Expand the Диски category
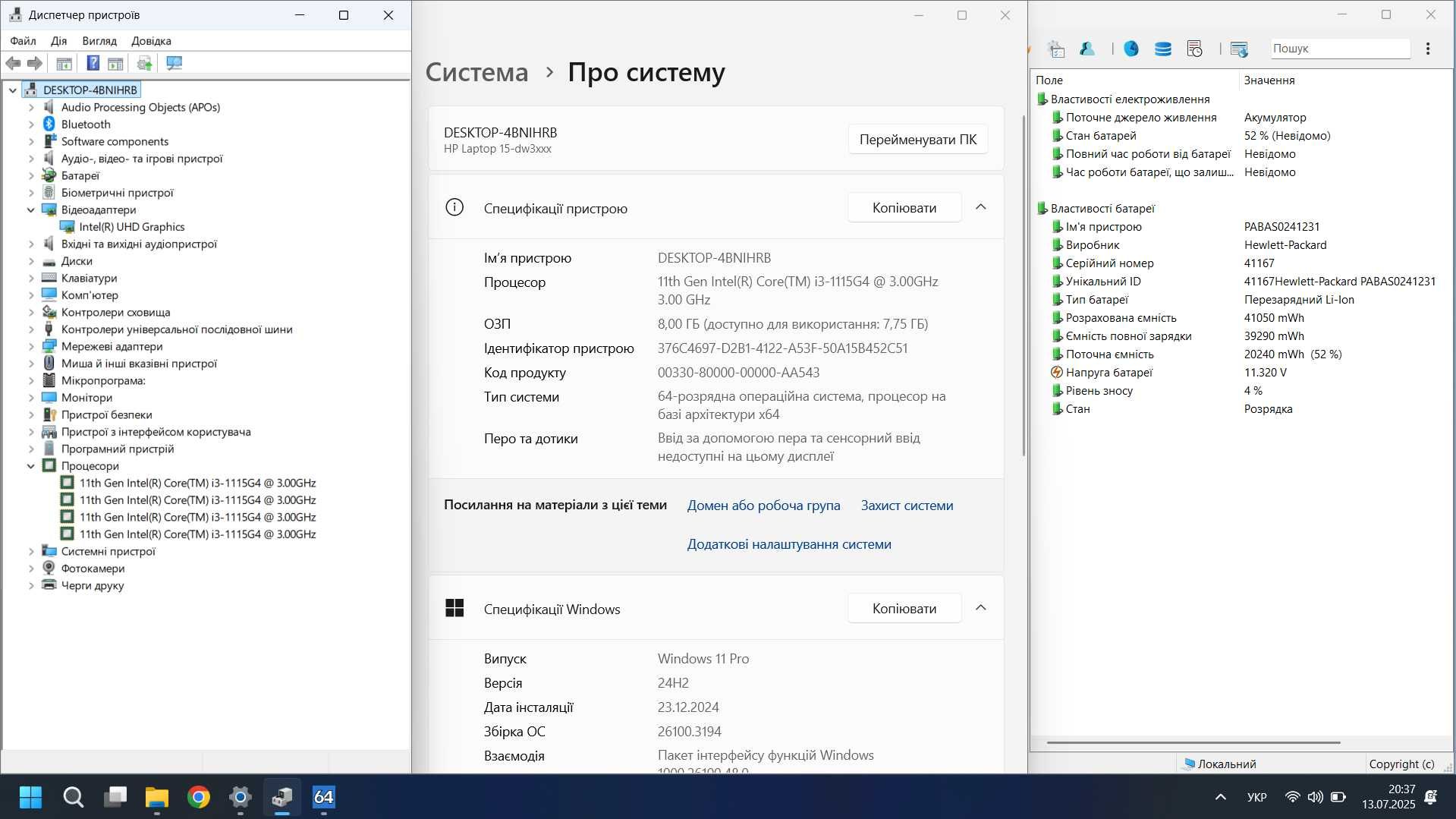 point(31,261)
